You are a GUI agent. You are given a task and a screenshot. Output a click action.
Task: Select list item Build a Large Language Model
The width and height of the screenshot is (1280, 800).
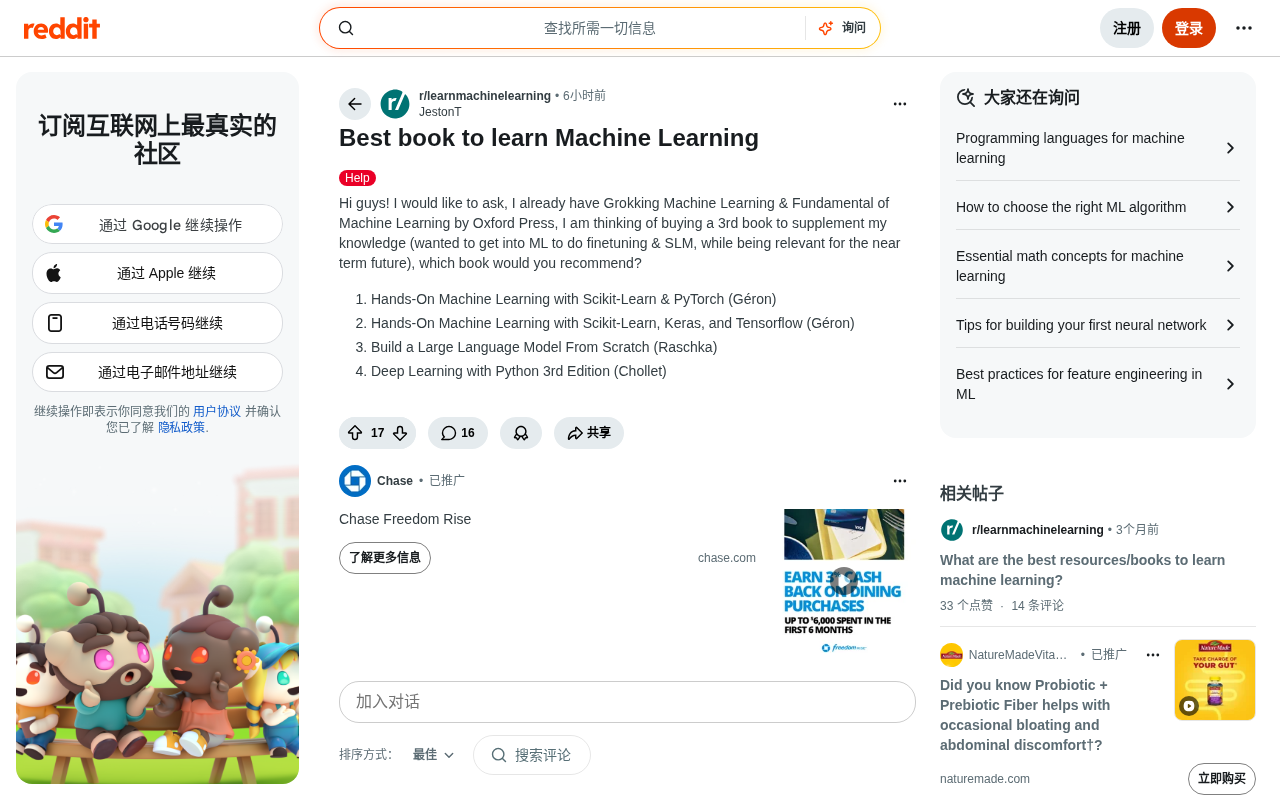coord(544,347)
